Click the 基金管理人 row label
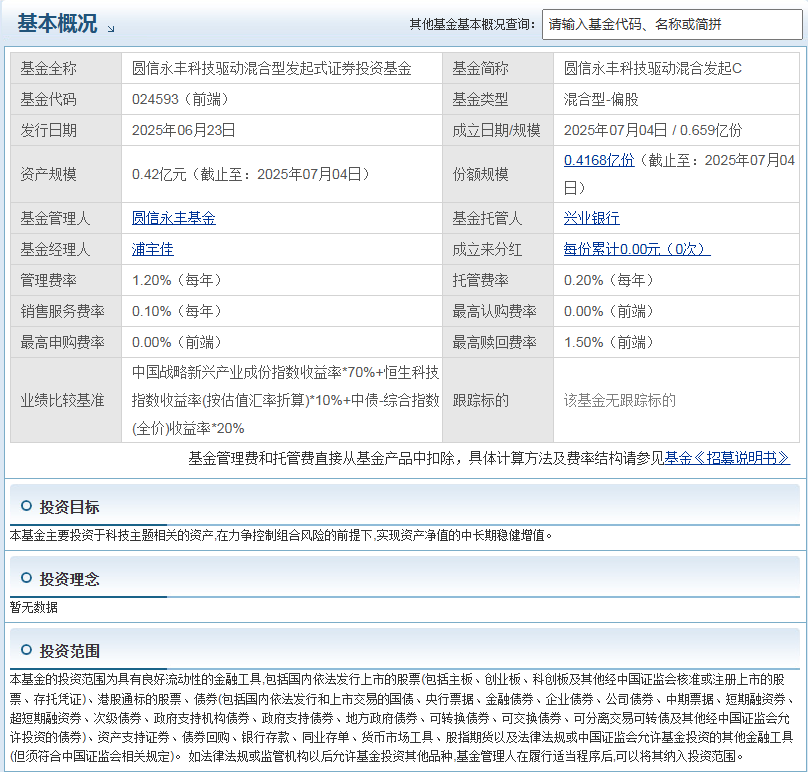 pyautogui.click(x=55, y=218)
